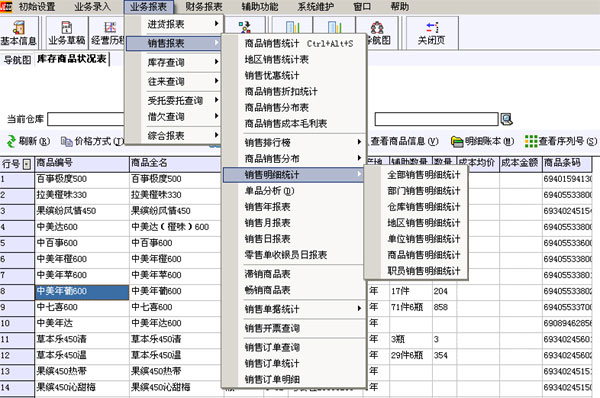Select 商品销售折扣统计 menu entry

click(293, 92)
